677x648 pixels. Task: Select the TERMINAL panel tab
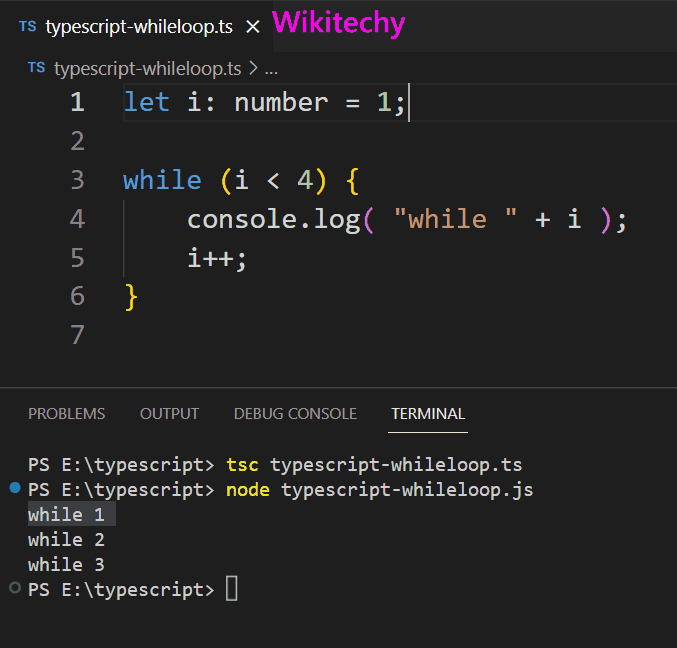coord(428,413)
